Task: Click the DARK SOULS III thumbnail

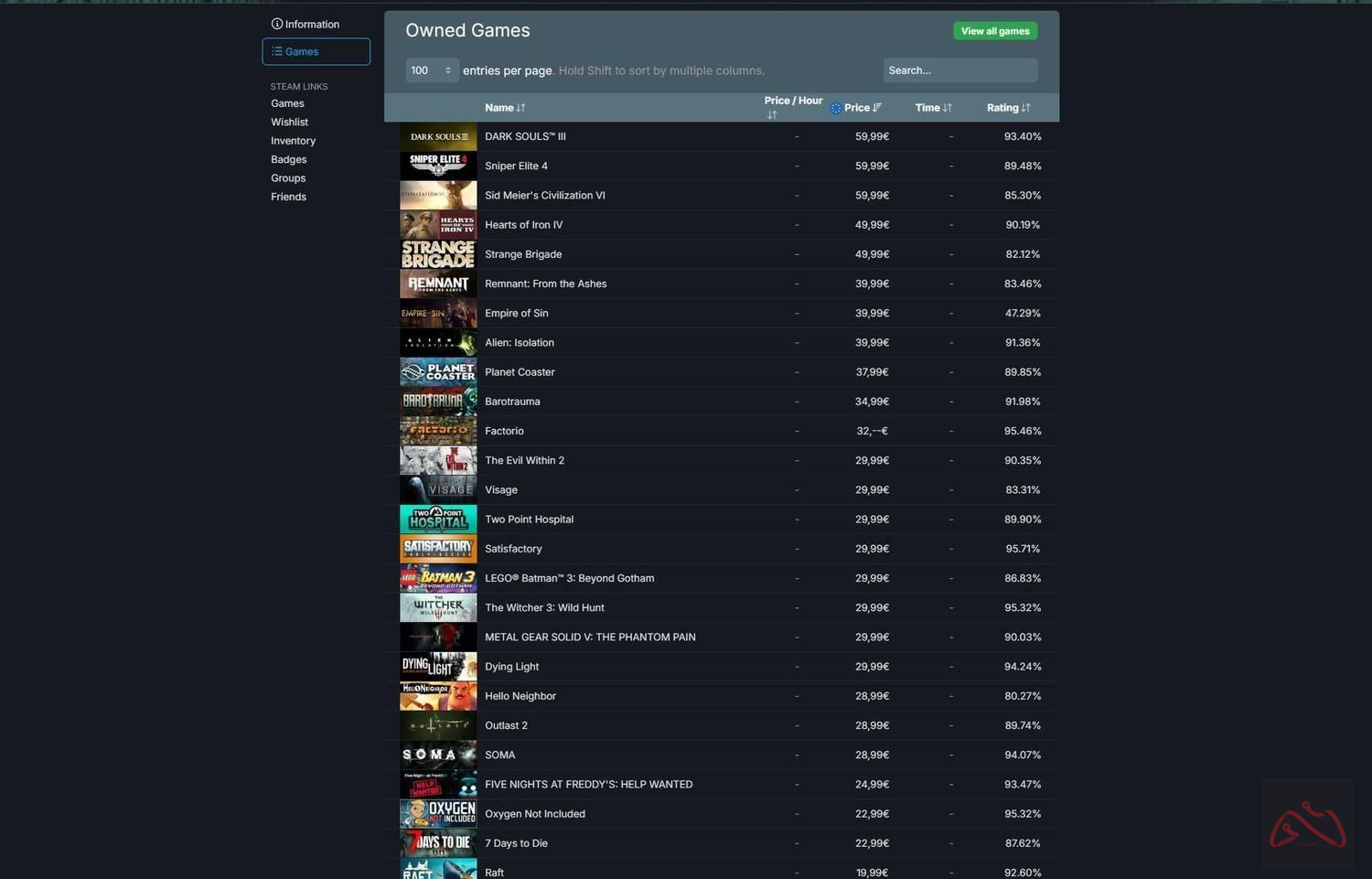Action: (x=438, y=136)
